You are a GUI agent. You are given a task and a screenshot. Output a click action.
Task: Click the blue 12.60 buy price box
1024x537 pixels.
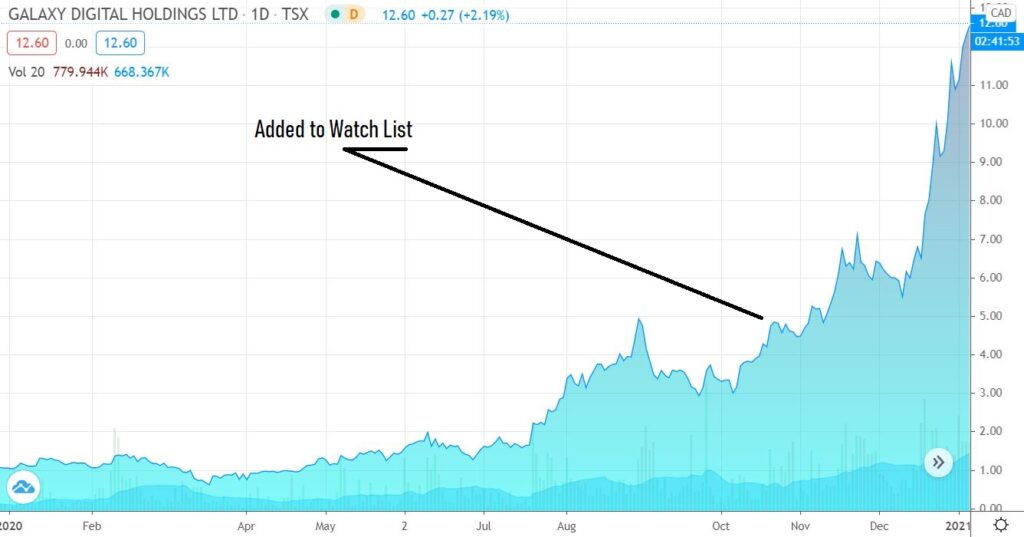pos(120,43)
